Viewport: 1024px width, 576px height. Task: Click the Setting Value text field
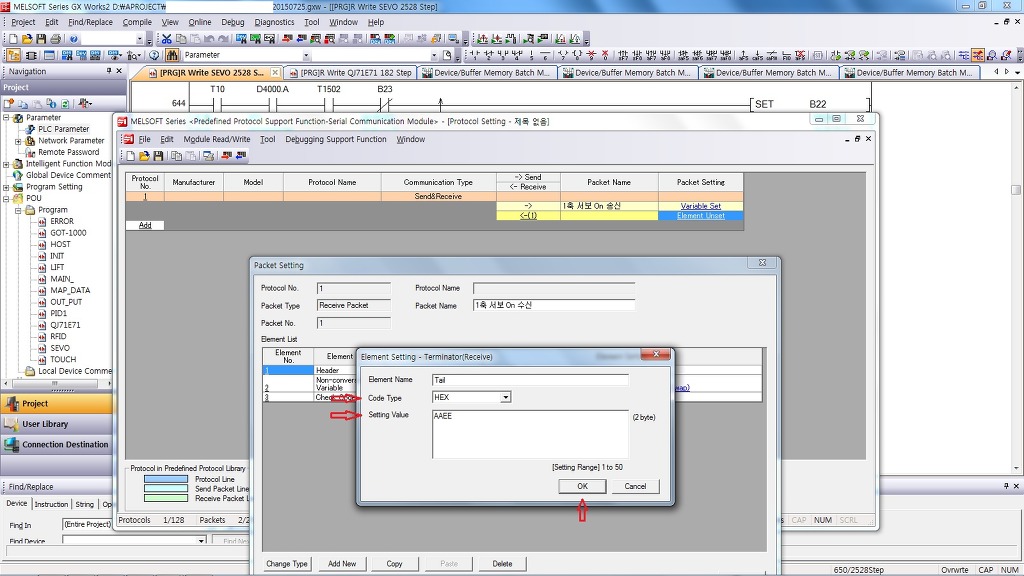(x=530, y=433)
